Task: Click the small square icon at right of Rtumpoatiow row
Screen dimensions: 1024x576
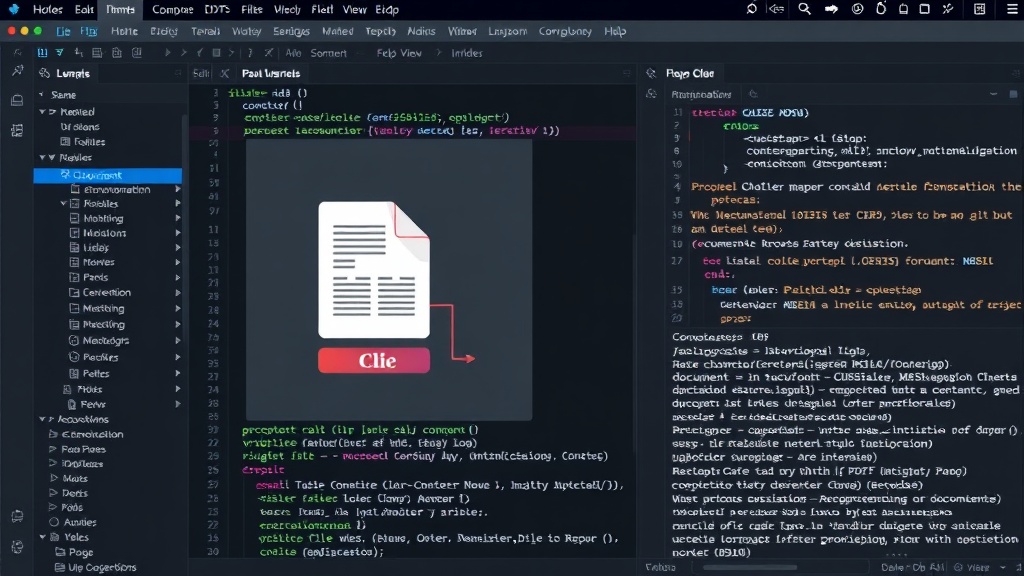Action: point(1014,94)
